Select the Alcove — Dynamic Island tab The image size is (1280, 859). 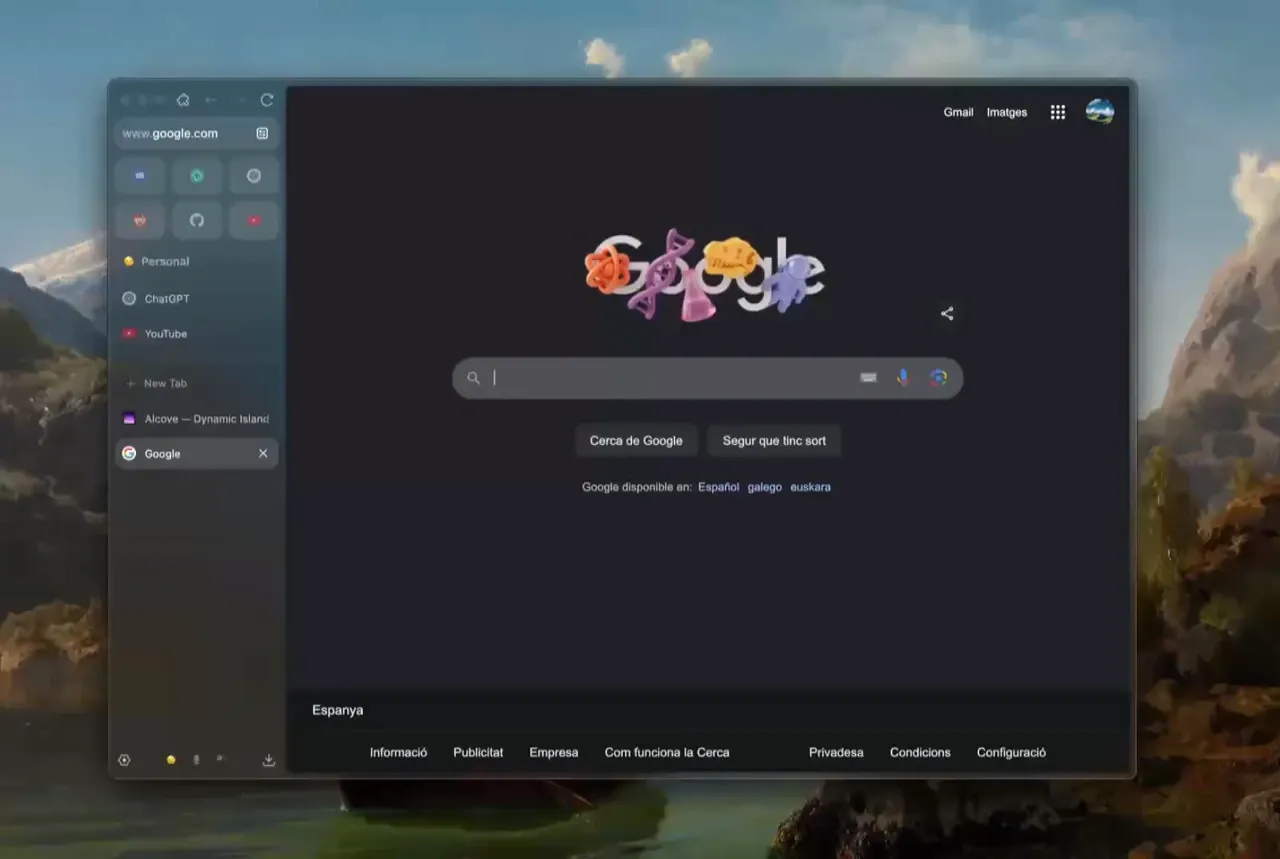(x=196, y=418)
